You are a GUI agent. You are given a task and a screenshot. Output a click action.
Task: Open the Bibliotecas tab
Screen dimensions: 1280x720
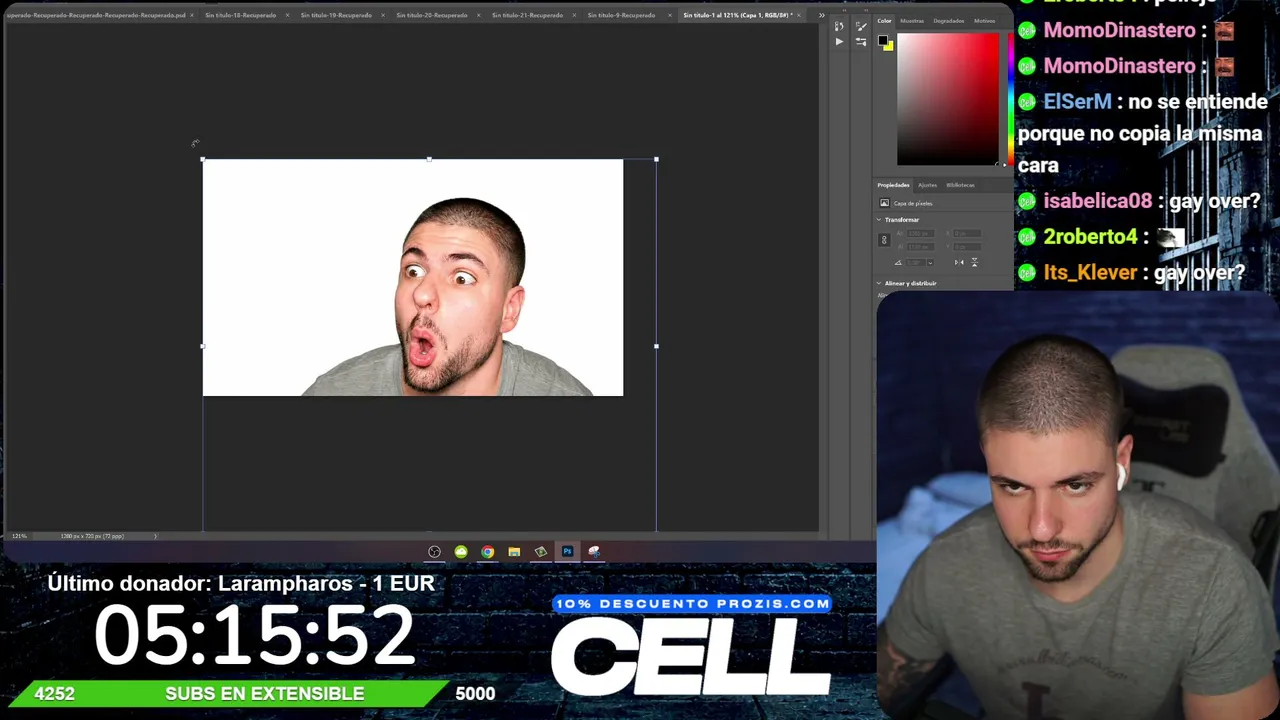pos(960,185)
